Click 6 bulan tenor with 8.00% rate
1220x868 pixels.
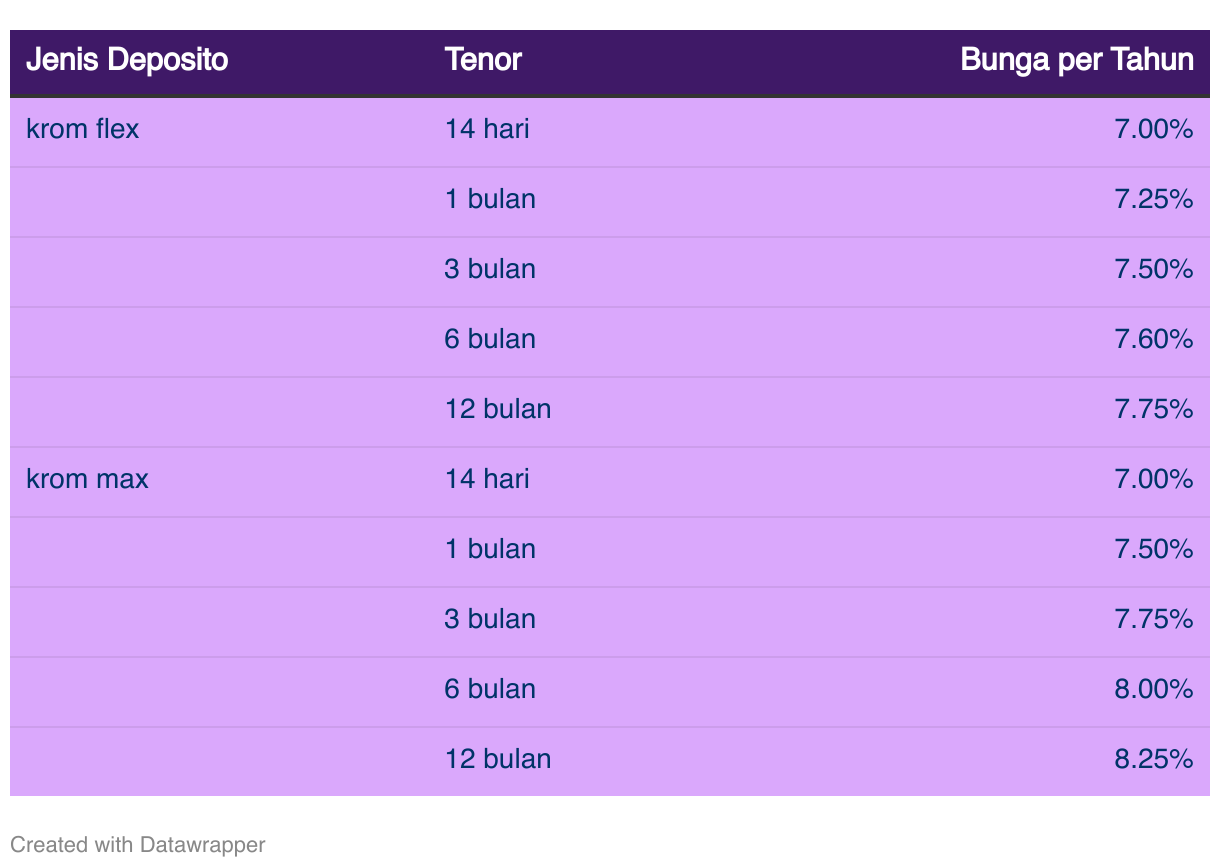490,689
